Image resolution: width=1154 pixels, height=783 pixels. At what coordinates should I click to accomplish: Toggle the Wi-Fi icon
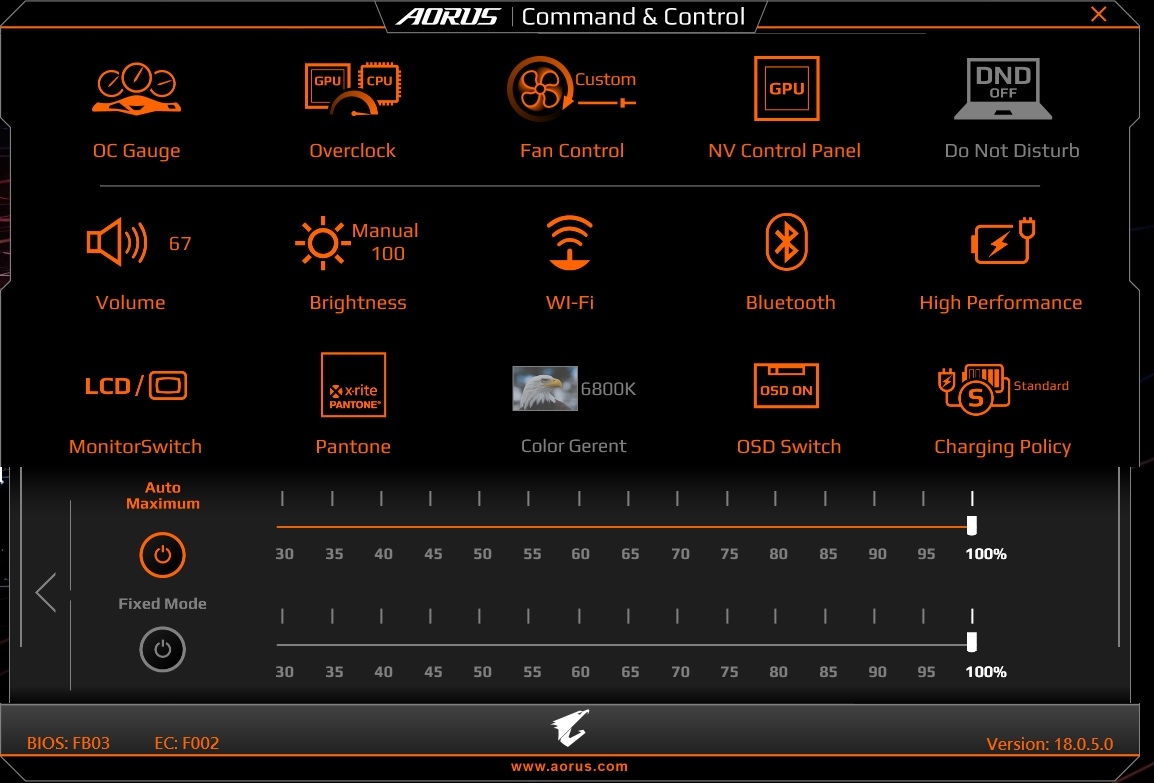click(x=570, y=242)
